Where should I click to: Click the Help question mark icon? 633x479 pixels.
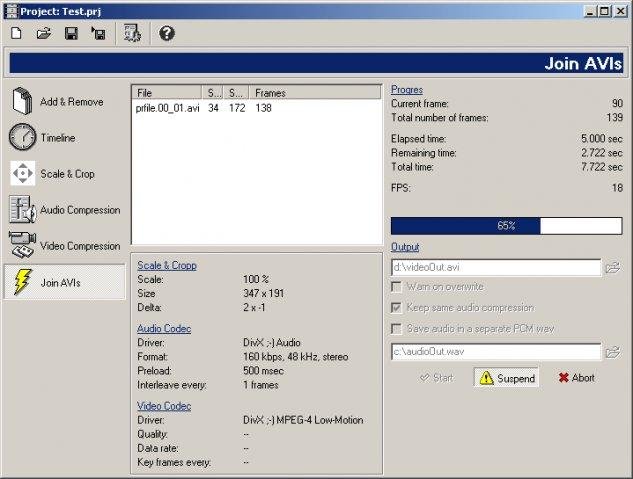click(167, 34)
